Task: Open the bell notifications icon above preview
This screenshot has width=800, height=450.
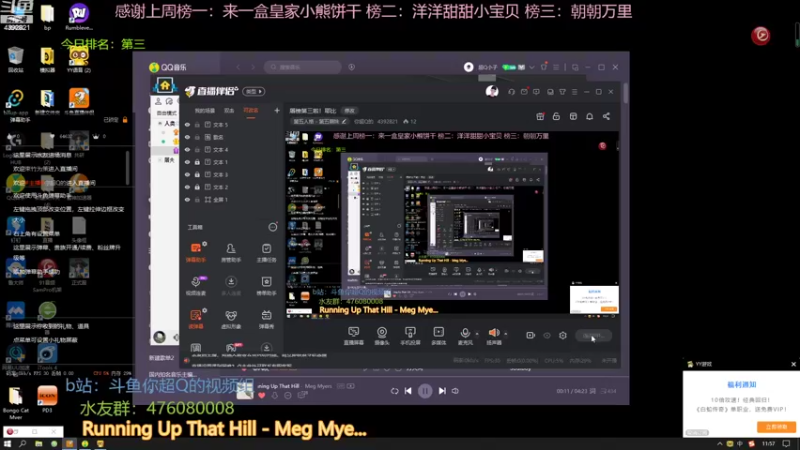Action: 589,116
